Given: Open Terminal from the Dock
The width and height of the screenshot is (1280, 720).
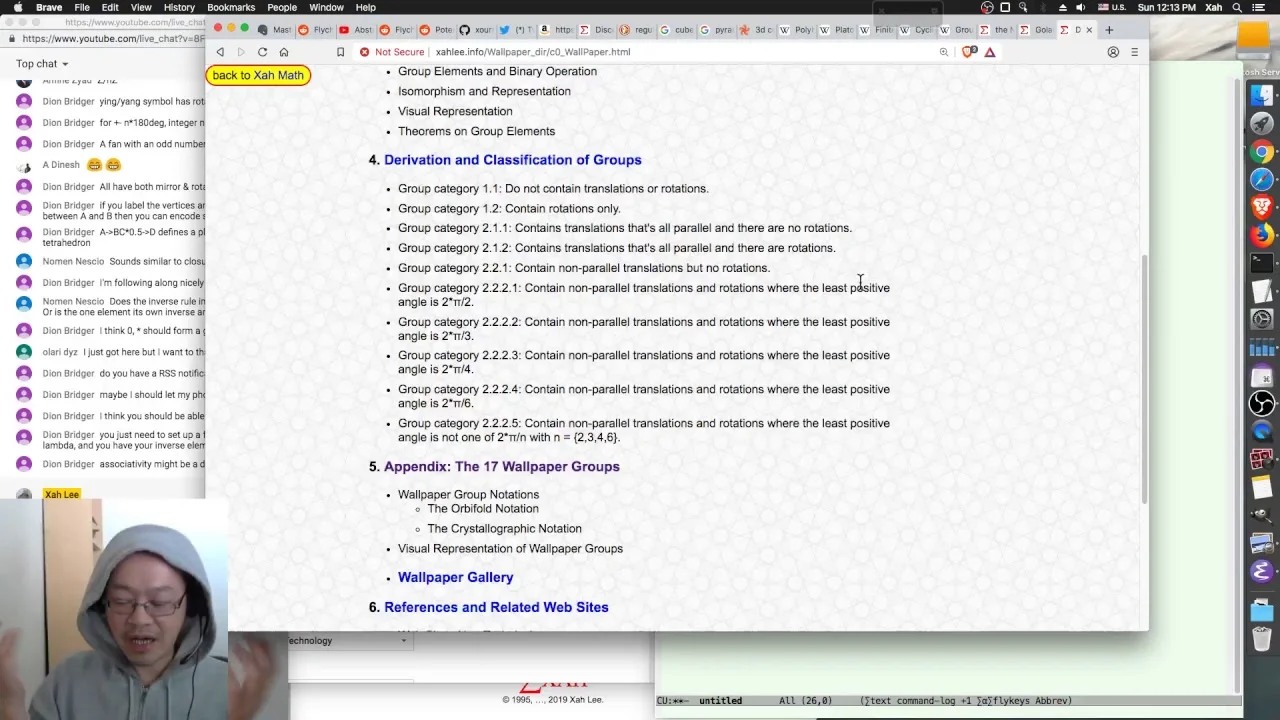Looking at the screenshot, I should click(x=1262, y=263).
